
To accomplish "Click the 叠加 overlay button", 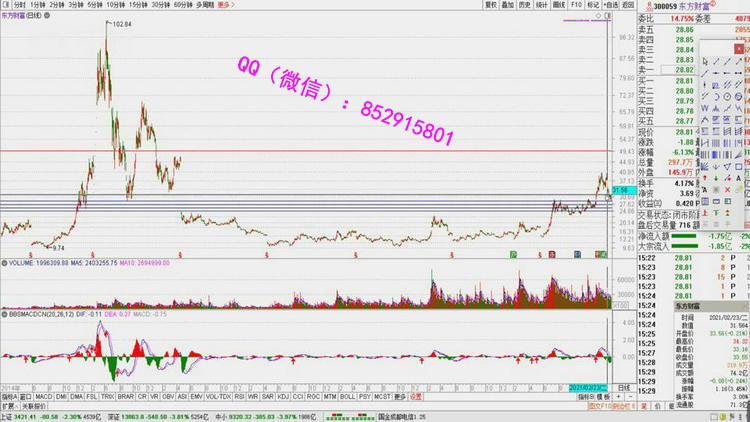I will (x=507, y=5).
